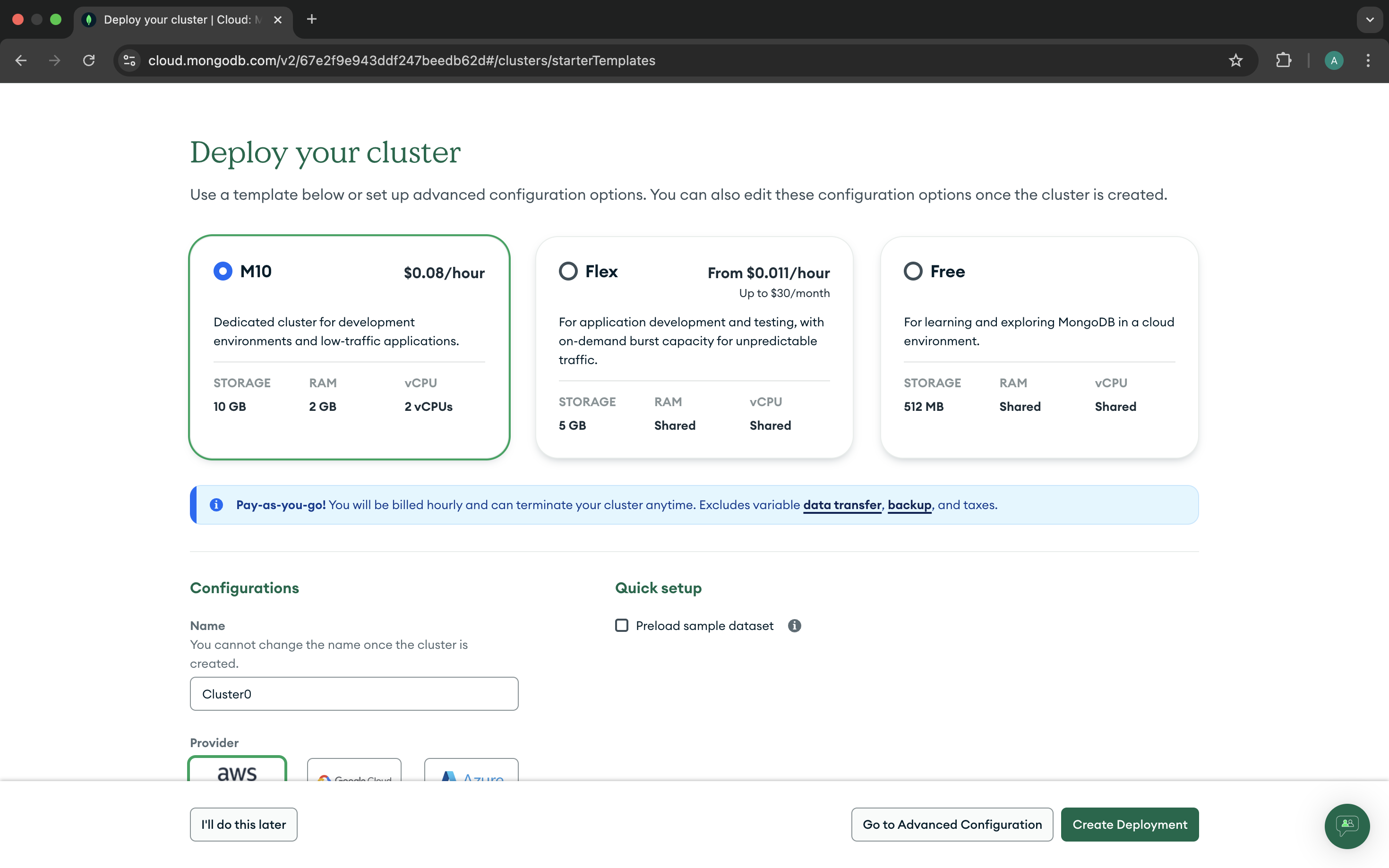Choose the AWS provider logo
The width and height of the screenshot is (1389, 868).
pyautogui.click(x=237, y=772)
